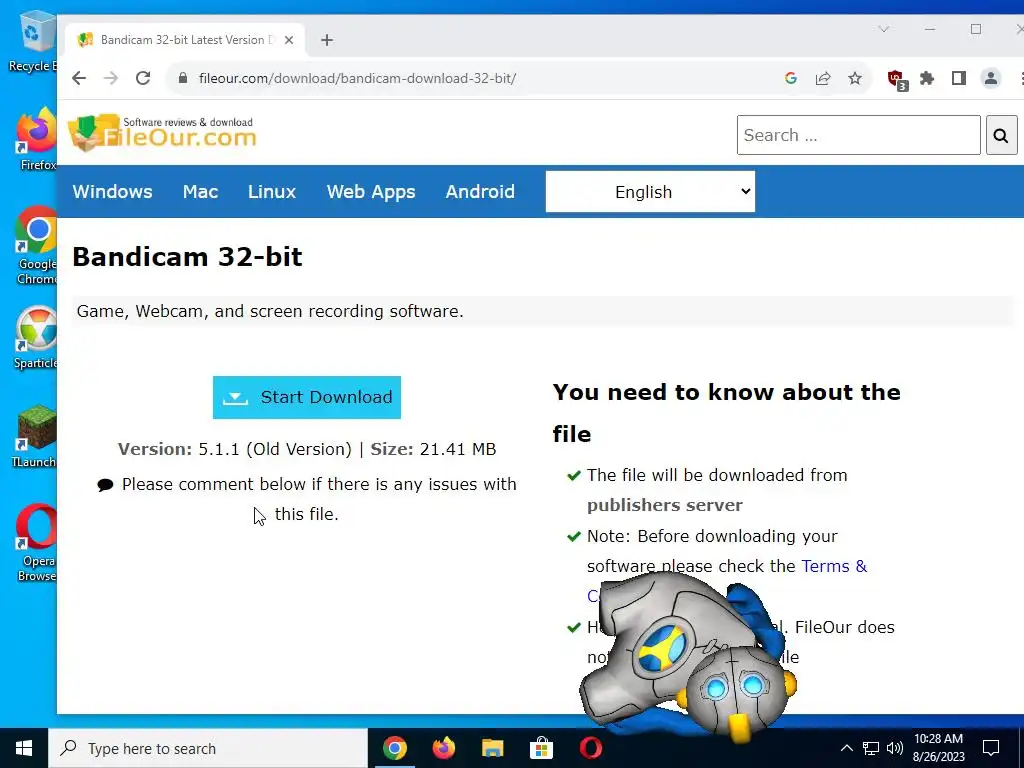This screenshot has height=768, width=1024.
Task: Click the browser forward arrow
Action: tap(111, 78)
